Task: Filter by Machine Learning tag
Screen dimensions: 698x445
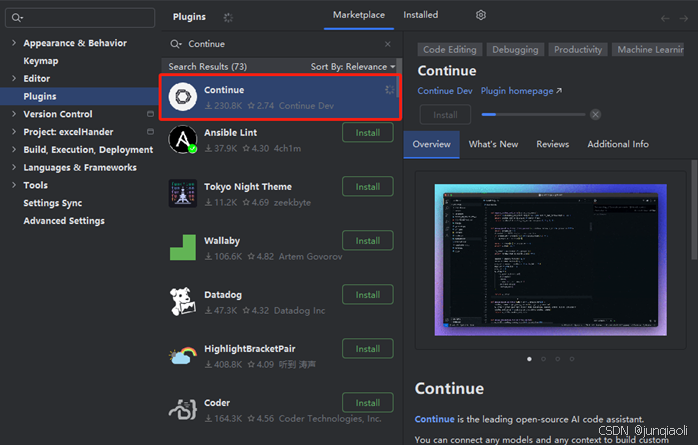Action: point(649,49)
